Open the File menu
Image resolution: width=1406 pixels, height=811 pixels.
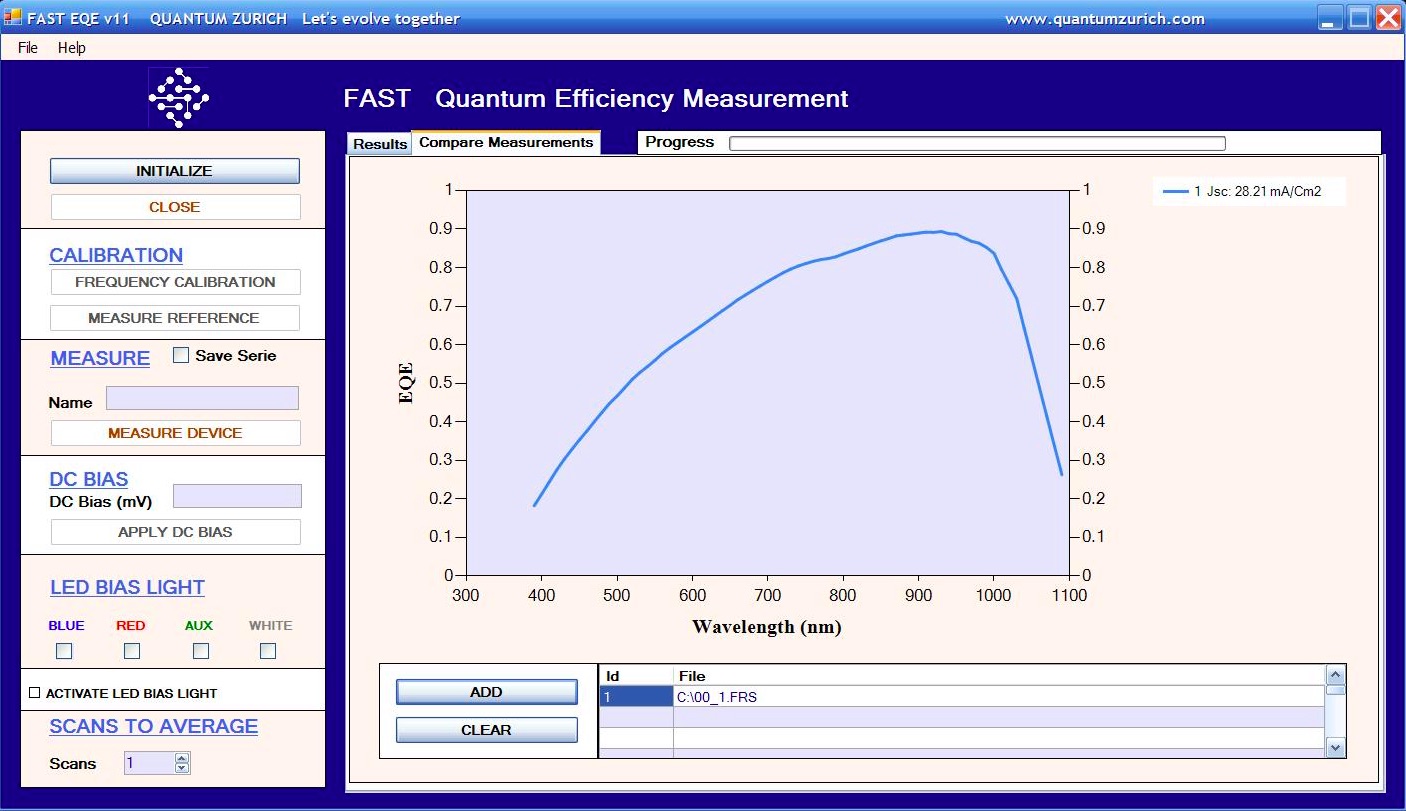point(27,47)
